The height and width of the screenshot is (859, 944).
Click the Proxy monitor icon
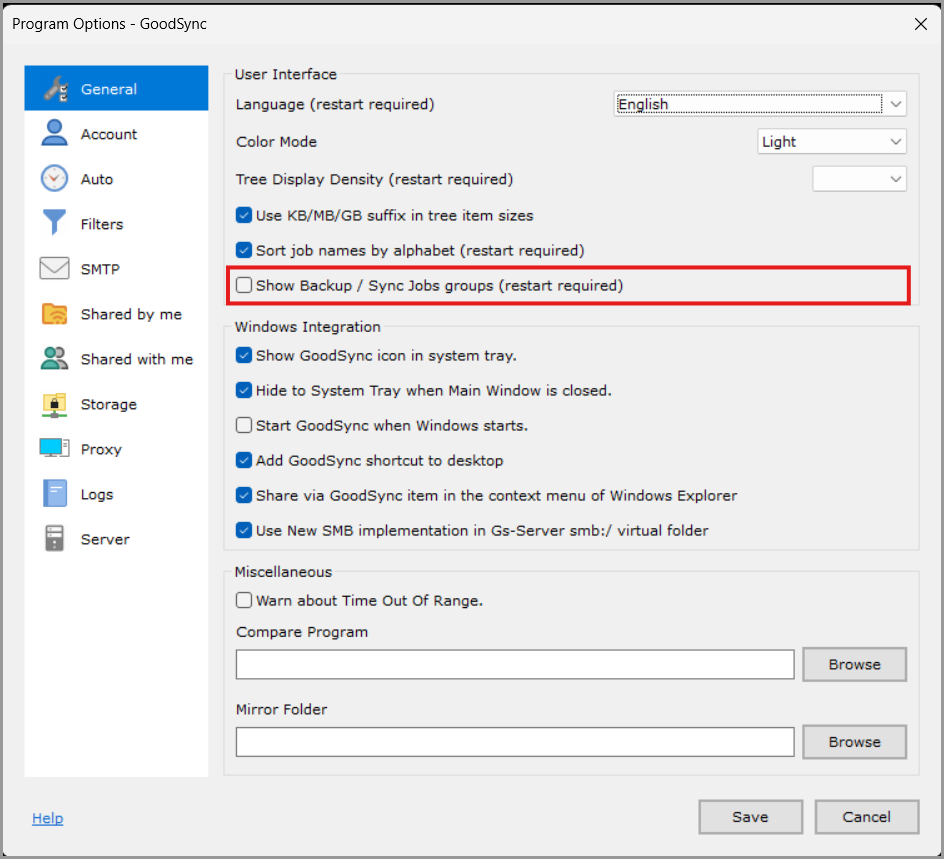coord(54,448)
